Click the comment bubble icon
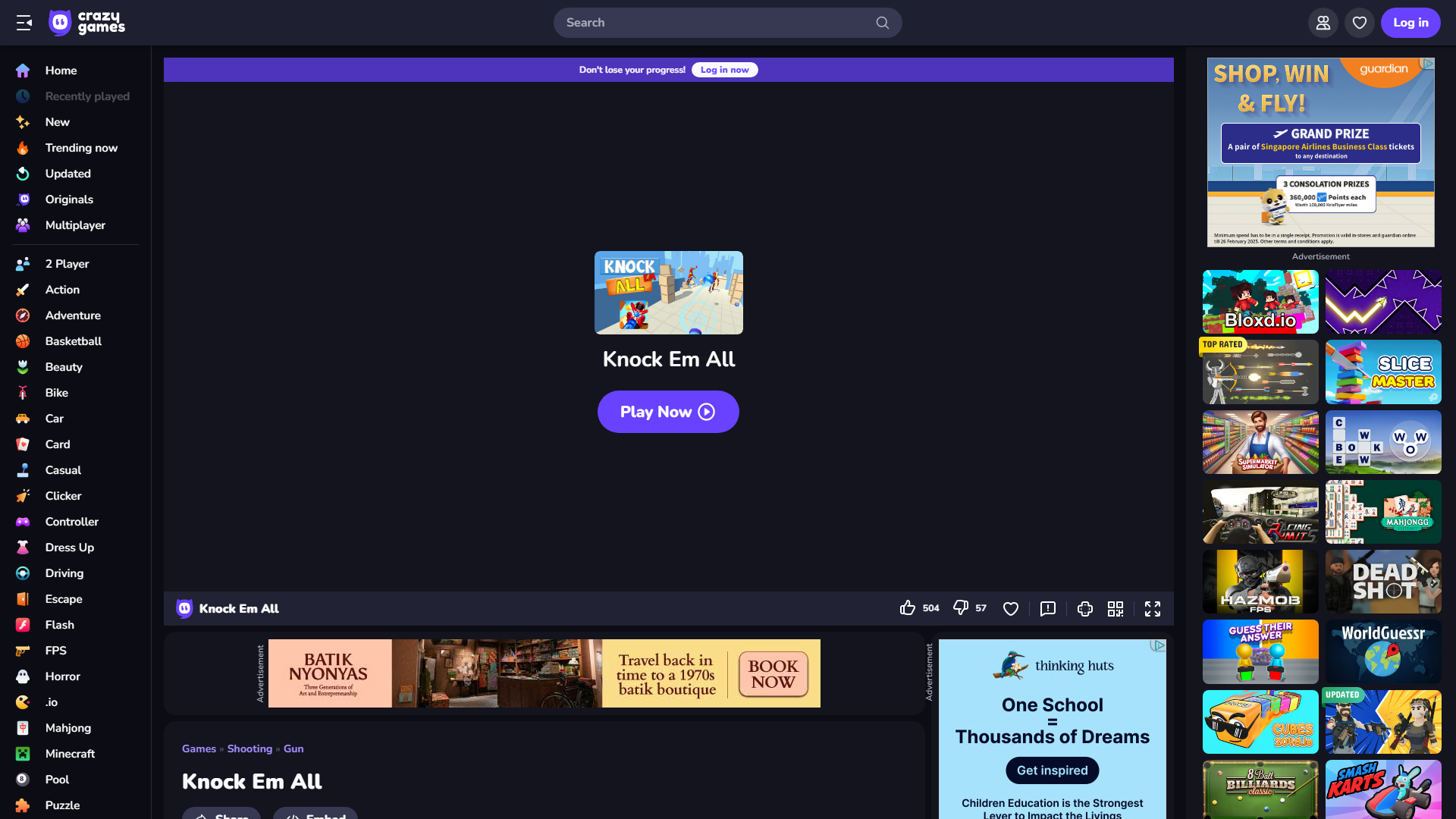Screen dimensions: 1456x819 point(1047,608)
